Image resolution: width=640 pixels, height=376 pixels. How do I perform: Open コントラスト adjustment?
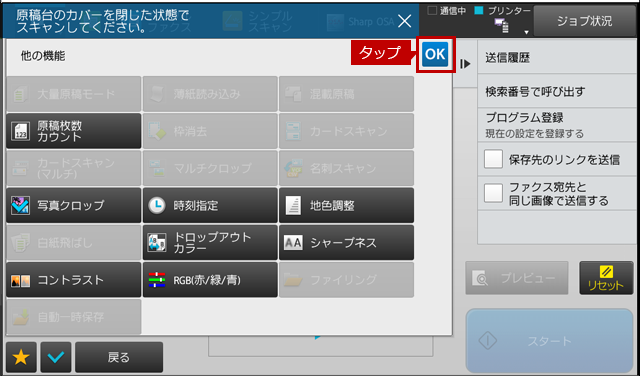pyautogui.click(x=73, y=280)
